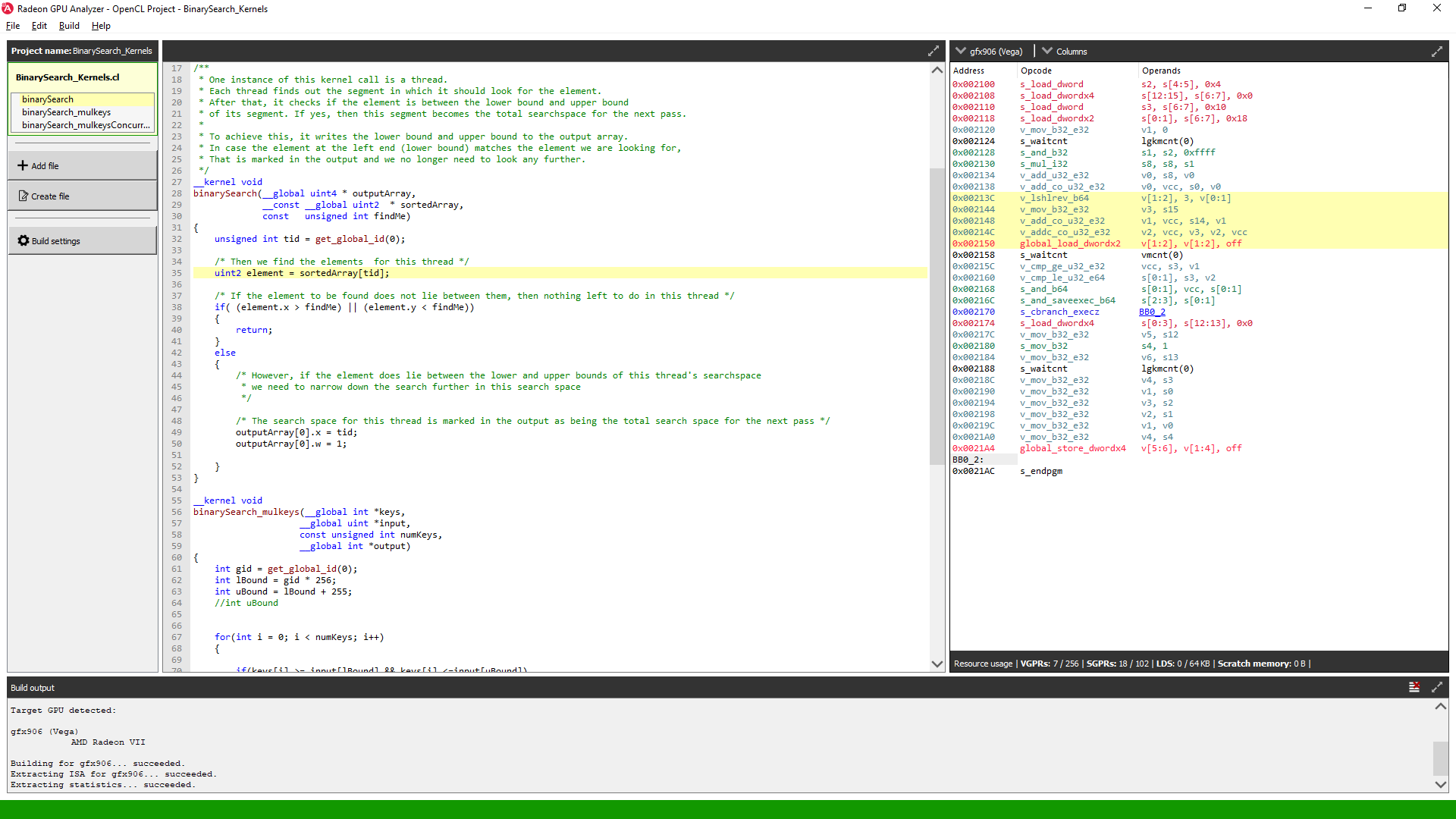Maximize the build output panel
Viewport: 1456px width, 819px height.
point(1436,687)
